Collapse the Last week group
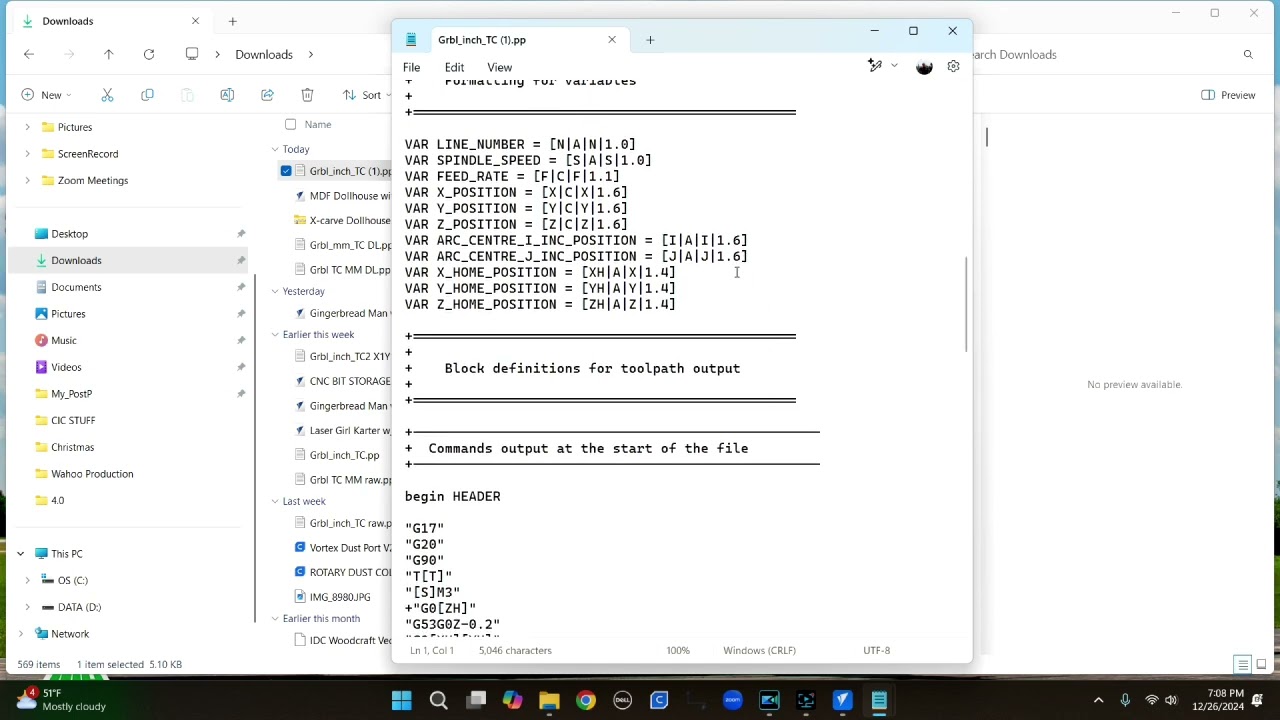Image resolution: width=1280 pixels, height=720 pixels. (275, 501)
